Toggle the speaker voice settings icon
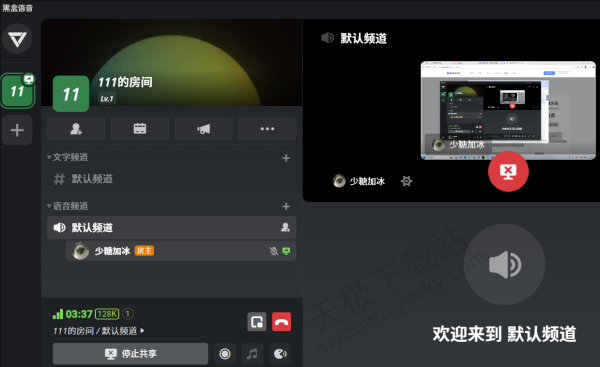The height and width of the screenshot is (367, 600). [280, 354]
